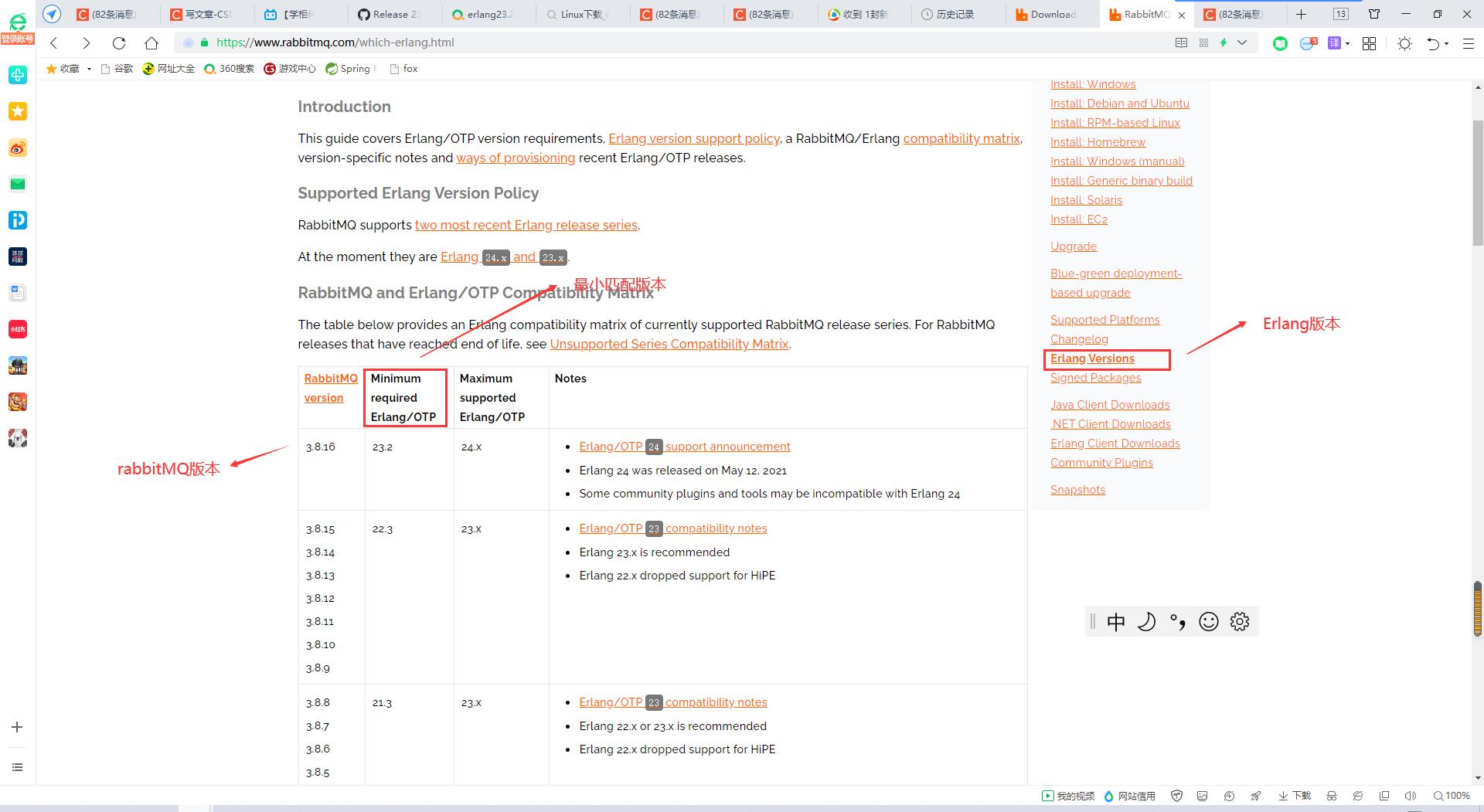Toggle the moon mode in input method bar
Screen dimensions: 1484x812
coord(1146,622)
